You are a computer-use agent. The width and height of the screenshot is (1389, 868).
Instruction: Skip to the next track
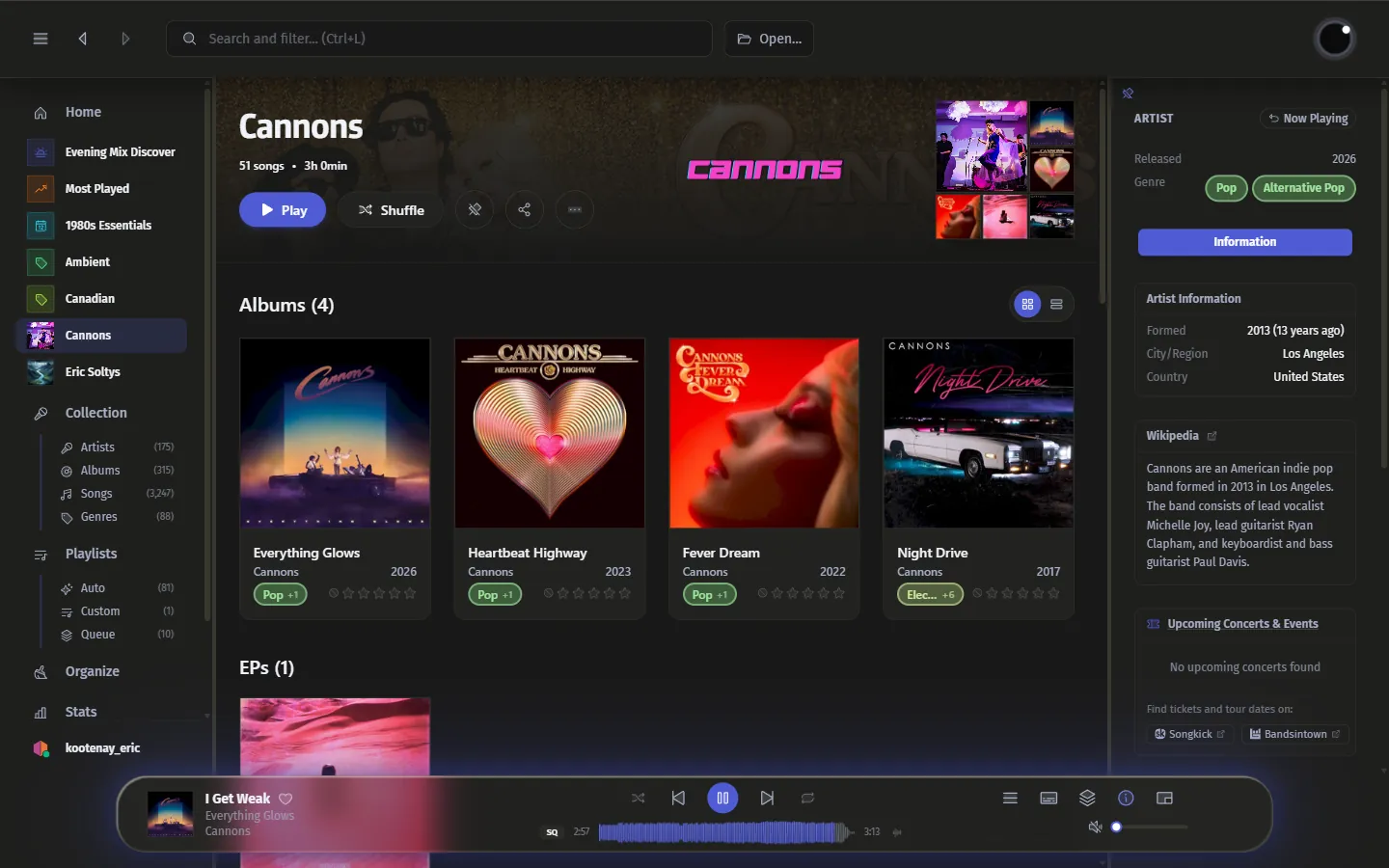pos(767,798)
